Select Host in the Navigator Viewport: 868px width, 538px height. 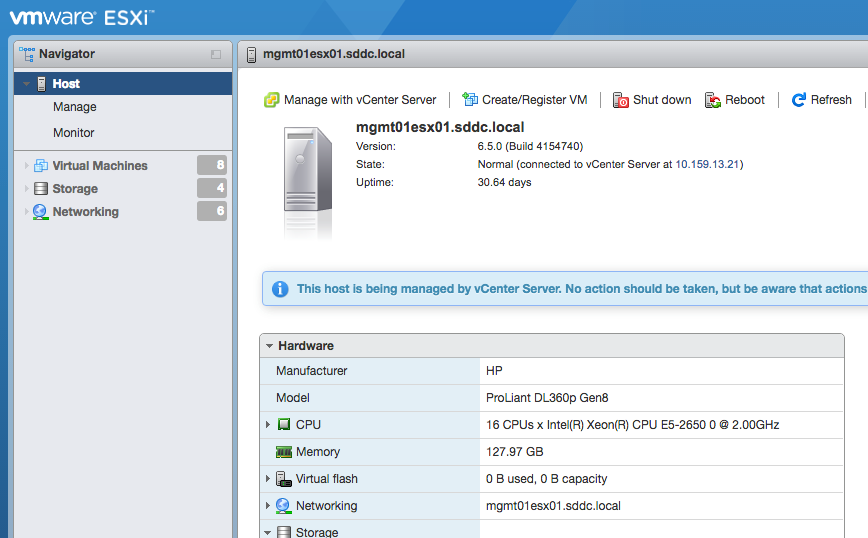[123, 84]
